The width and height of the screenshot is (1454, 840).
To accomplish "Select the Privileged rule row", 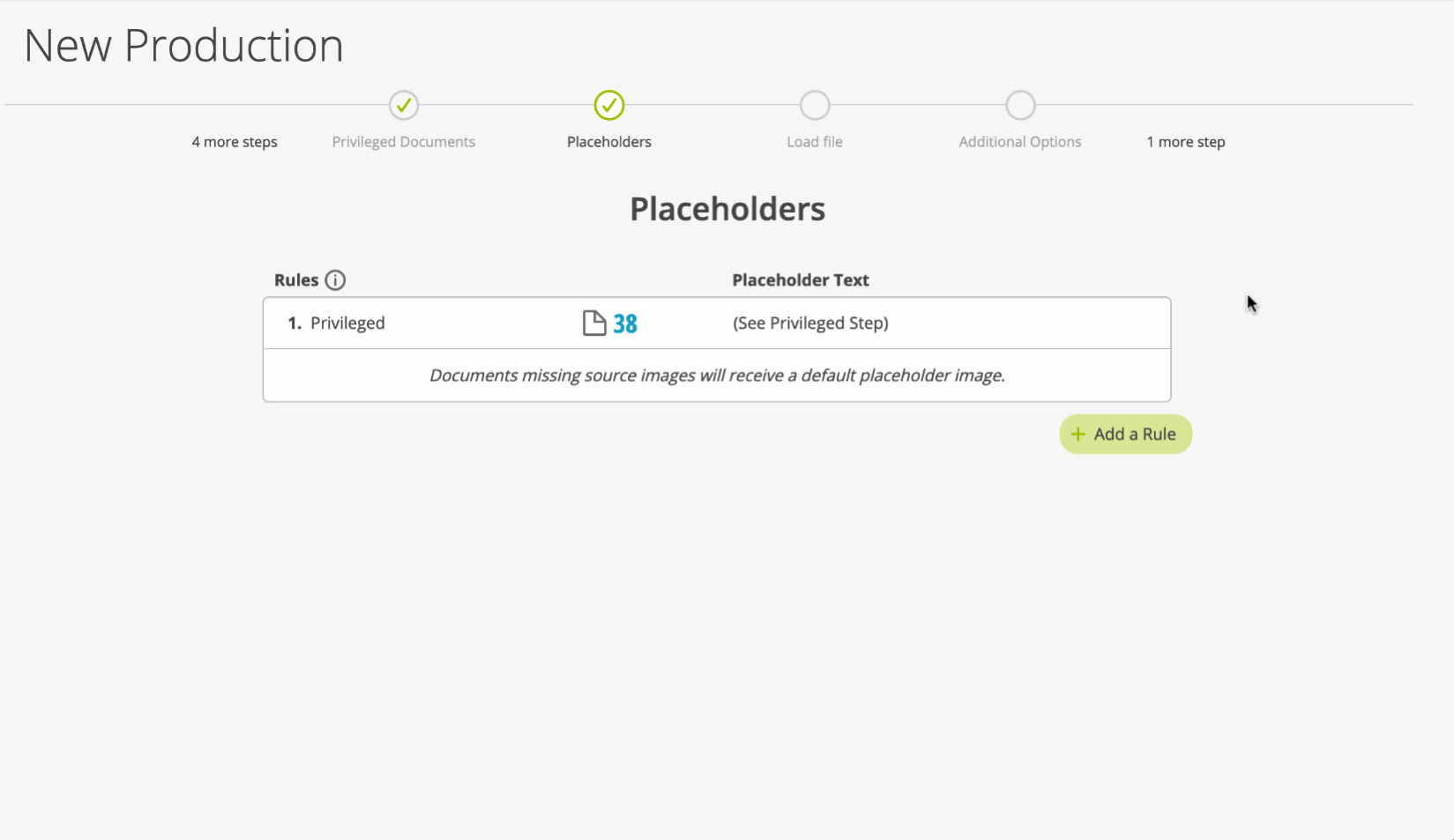I will pos(717,323).
